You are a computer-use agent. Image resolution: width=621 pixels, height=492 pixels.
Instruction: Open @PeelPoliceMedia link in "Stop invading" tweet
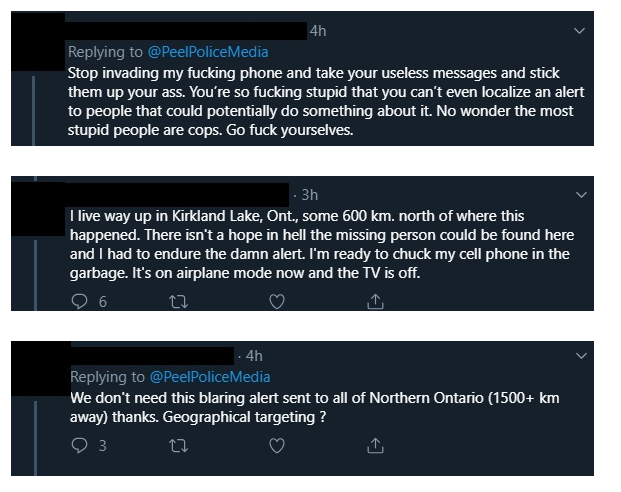(209, 52)
